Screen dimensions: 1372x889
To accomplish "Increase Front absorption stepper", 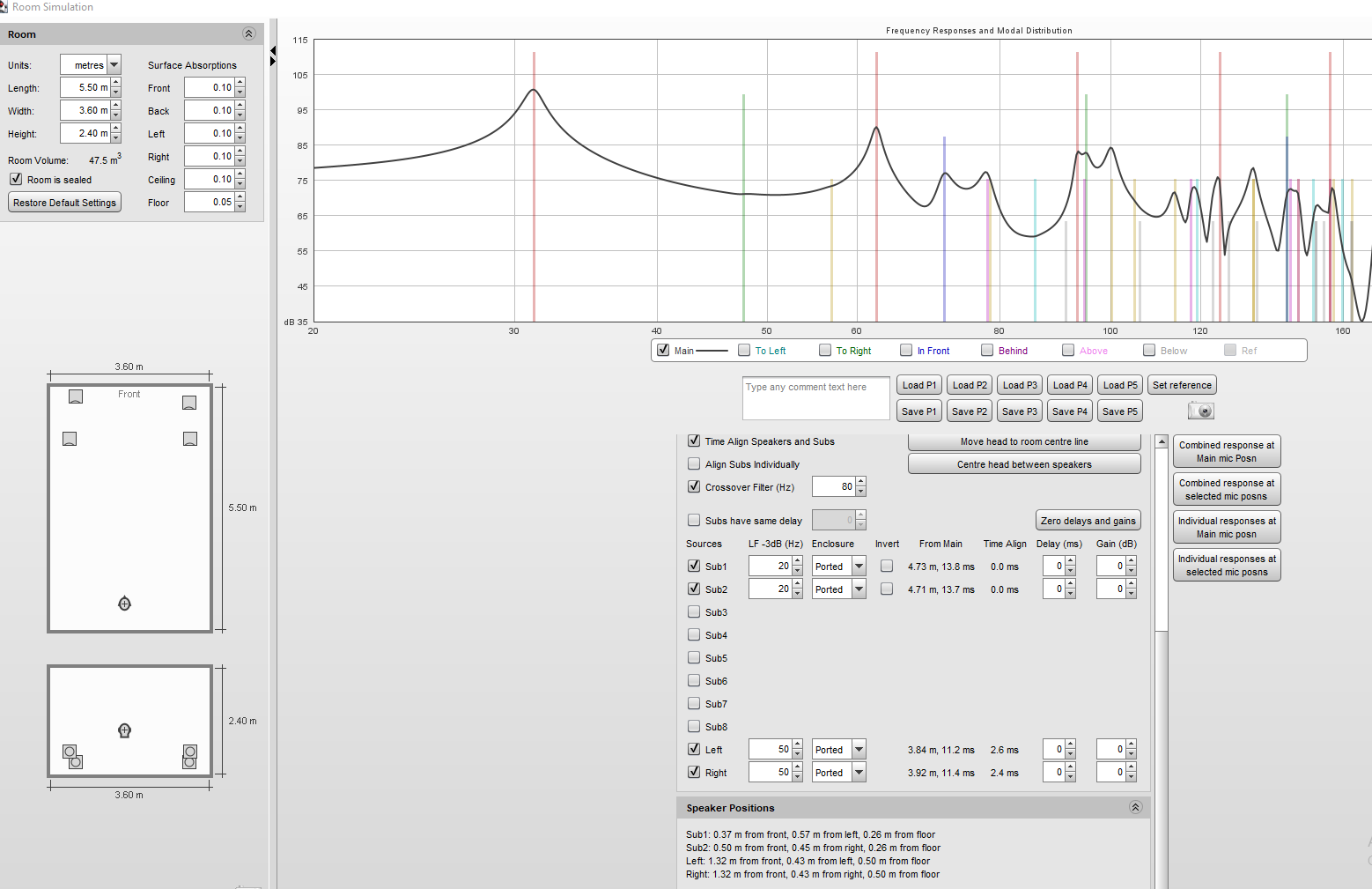I will click(240, 83).
